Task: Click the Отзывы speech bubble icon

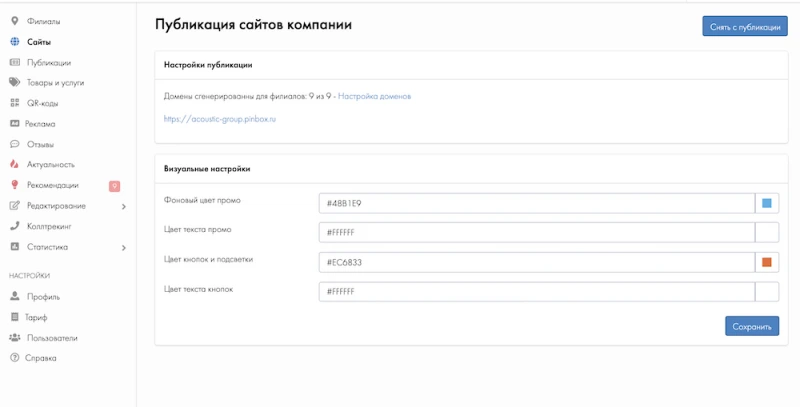Action: (x=15, y=144)
